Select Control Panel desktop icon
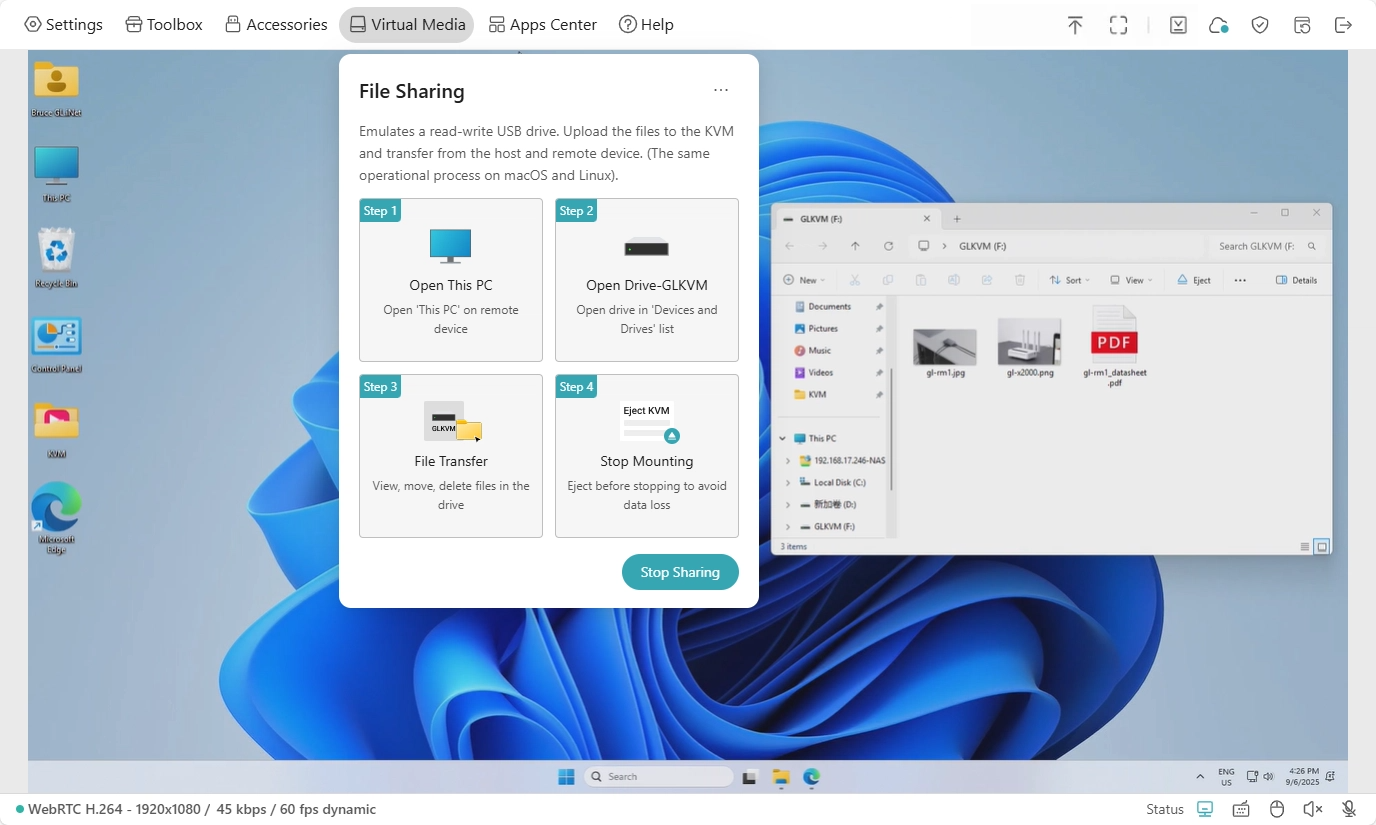The height and width of the screenshot is (825, 1376). 56,345
